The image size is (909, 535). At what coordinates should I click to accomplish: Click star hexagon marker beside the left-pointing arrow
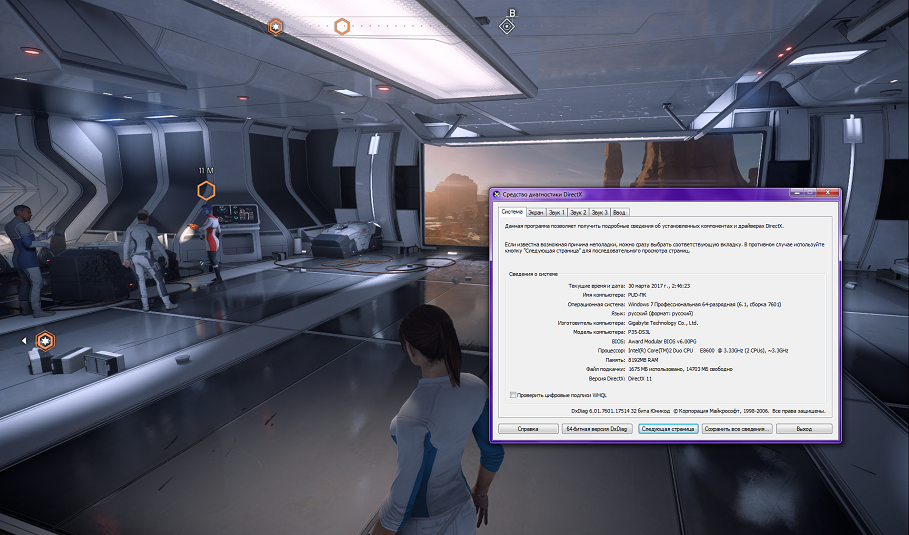[45, 341]
